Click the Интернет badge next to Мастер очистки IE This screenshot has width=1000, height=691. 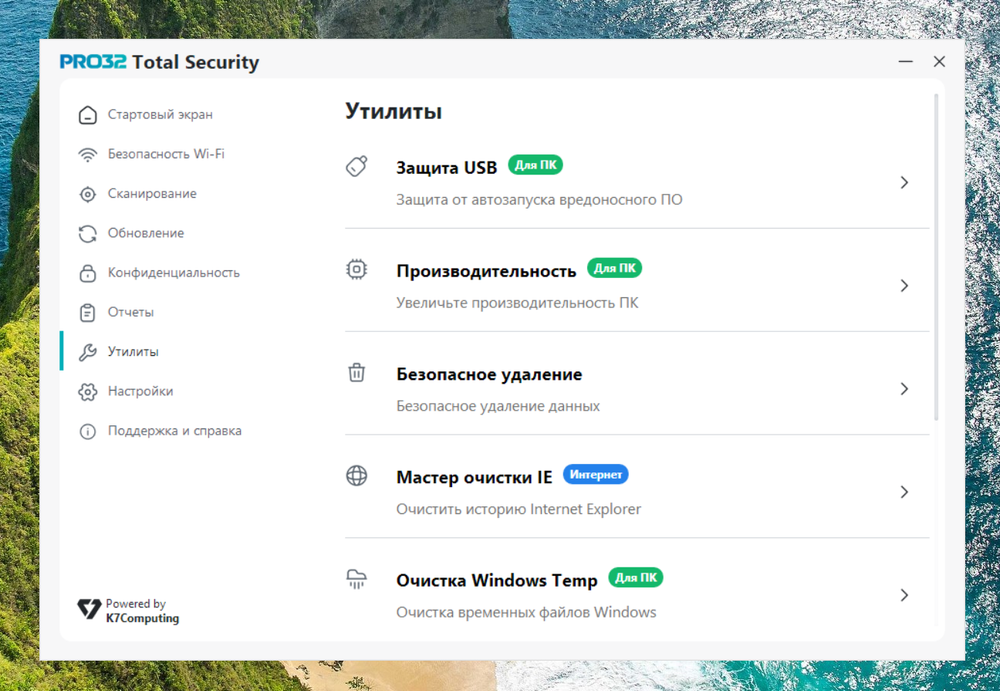(596, 475)
